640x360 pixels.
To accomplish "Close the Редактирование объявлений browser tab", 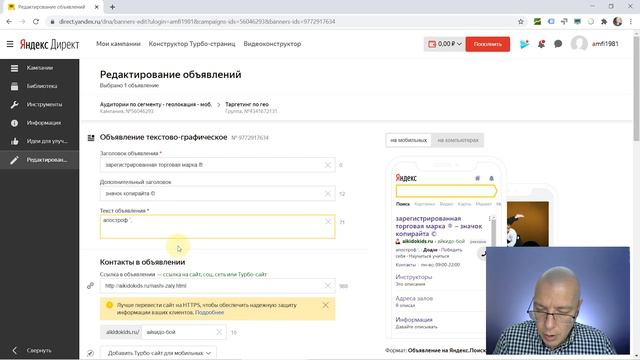I will [97, 7].
